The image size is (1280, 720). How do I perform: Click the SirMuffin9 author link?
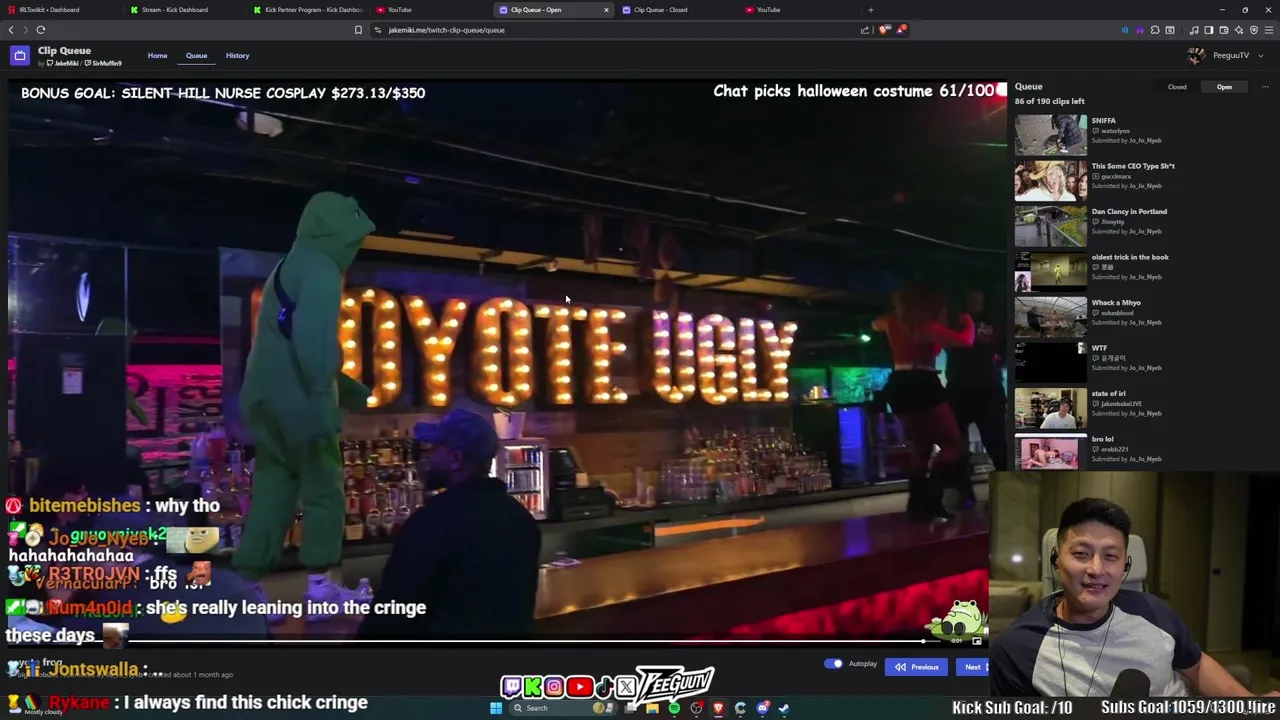(x=104, y=64)
